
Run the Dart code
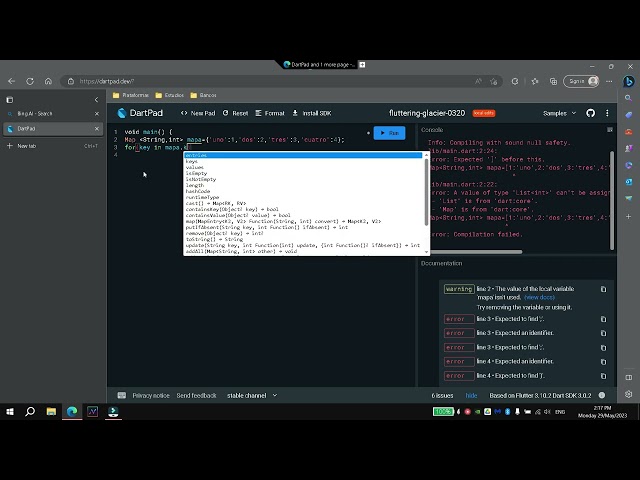tap(389, 132)
